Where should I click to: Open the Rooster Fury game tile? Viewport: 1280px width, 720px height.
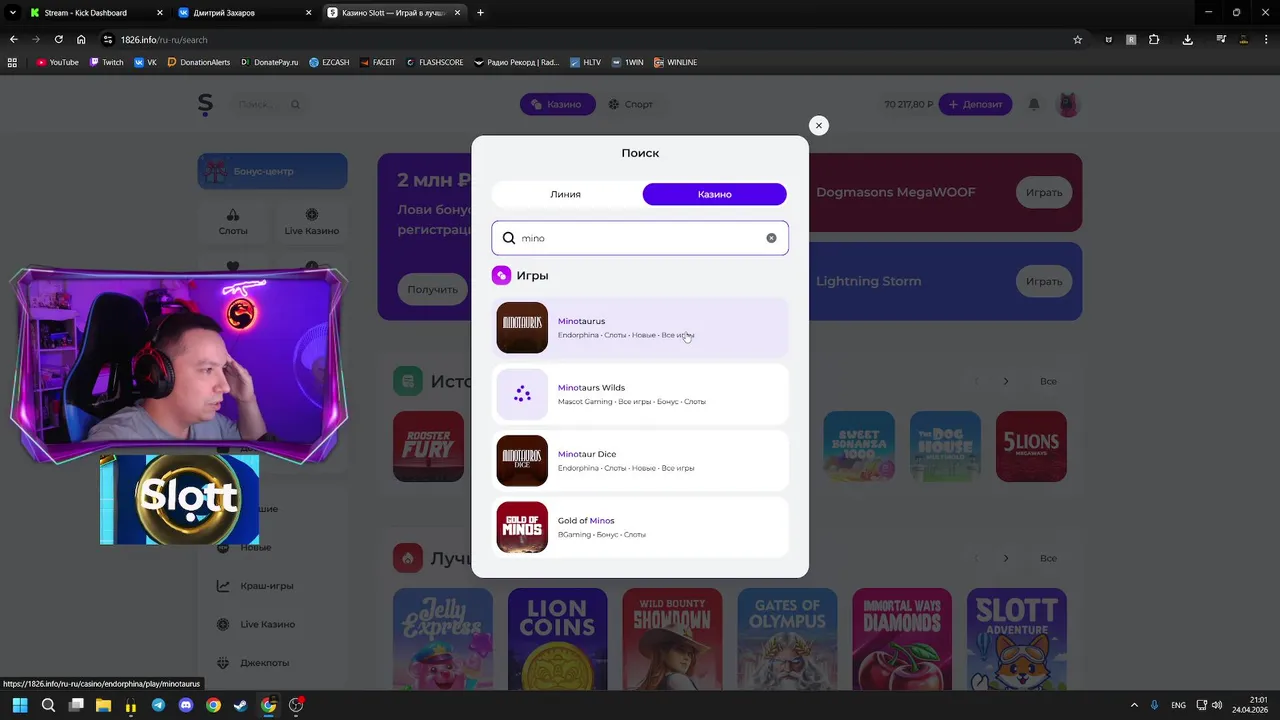tap(428, 446)
